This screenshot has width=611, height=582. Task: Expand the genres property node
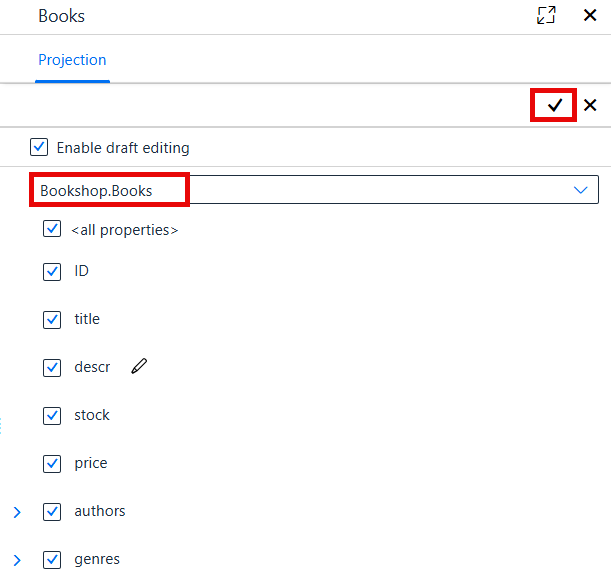point(17,560)
